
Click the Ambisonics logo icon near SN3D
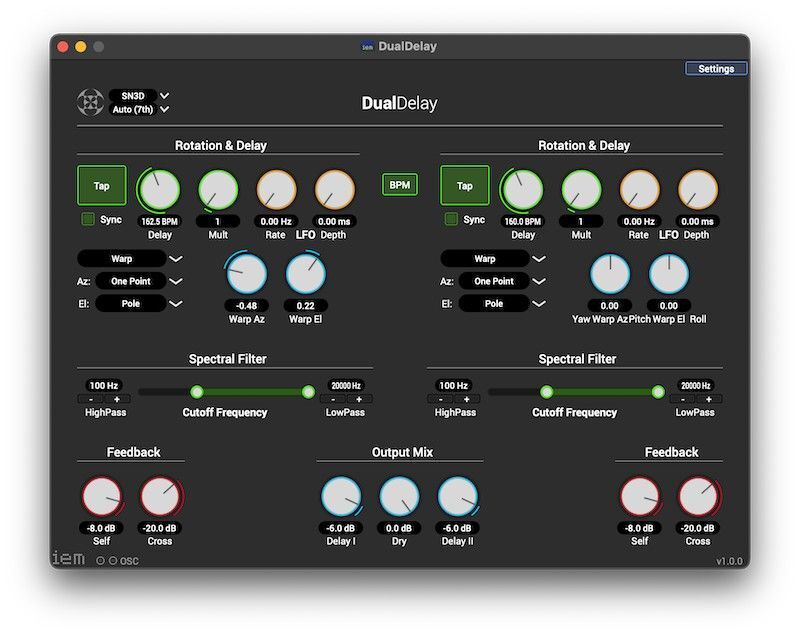pos(90,102)
